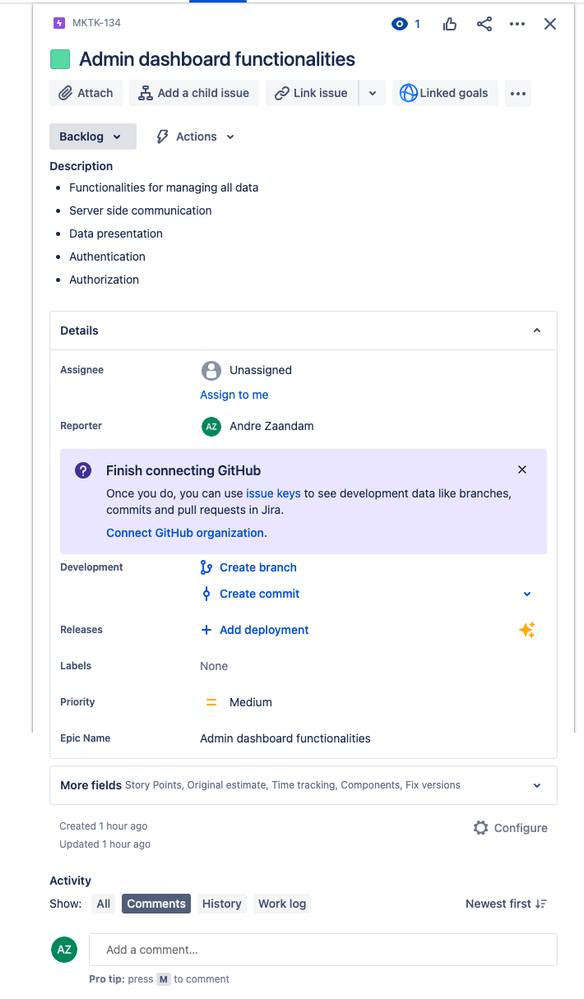Vote with the thumbs-up icon
Viewport: 584px width, 999px height.
[x=450, y=24]
